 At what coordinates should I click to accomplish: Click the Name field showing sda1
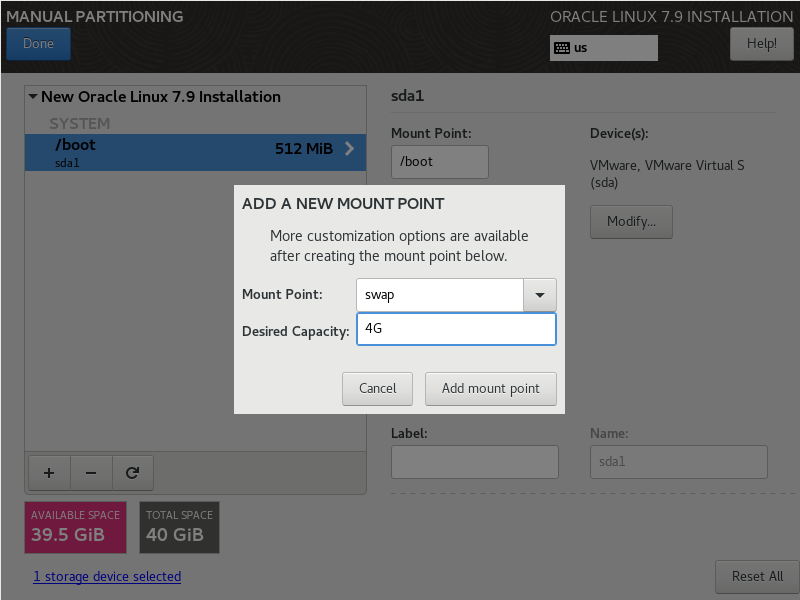click(679, 462)
